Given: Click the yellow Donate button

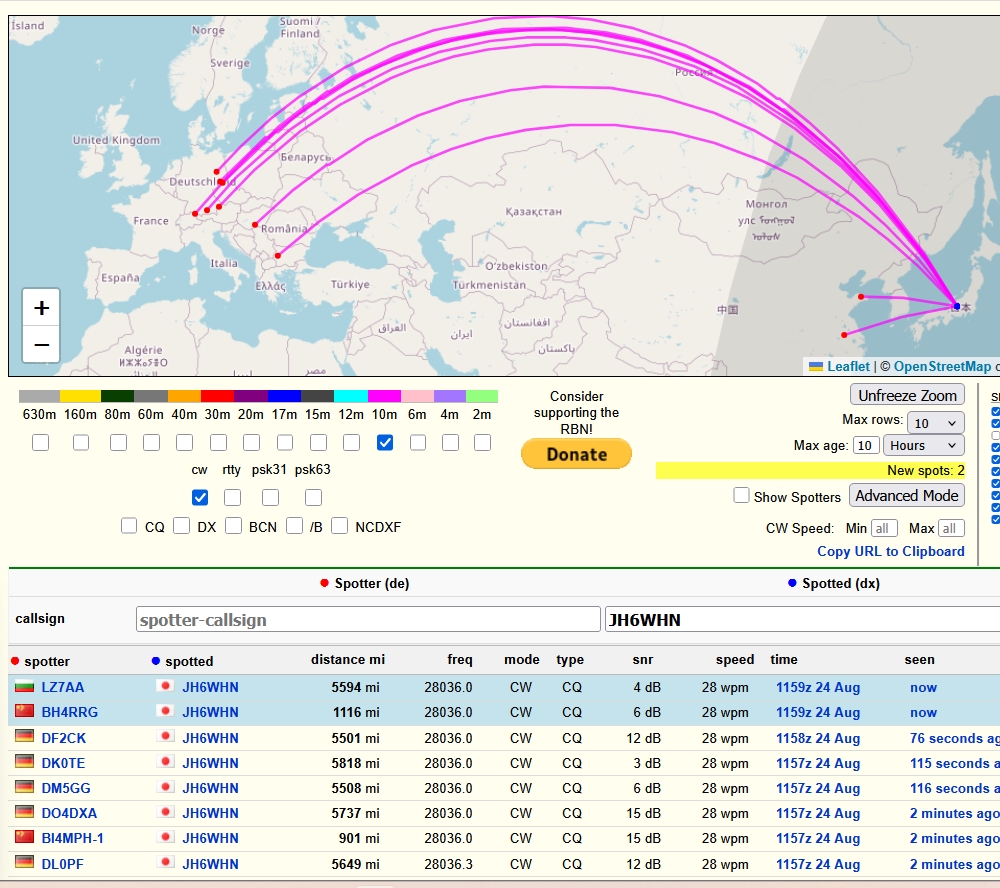Looking at the screenshot, I should (576, 454).
